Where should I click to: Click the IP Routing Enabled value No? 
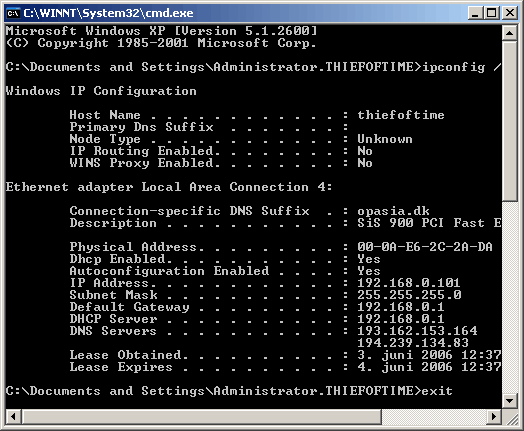[365, 151]
